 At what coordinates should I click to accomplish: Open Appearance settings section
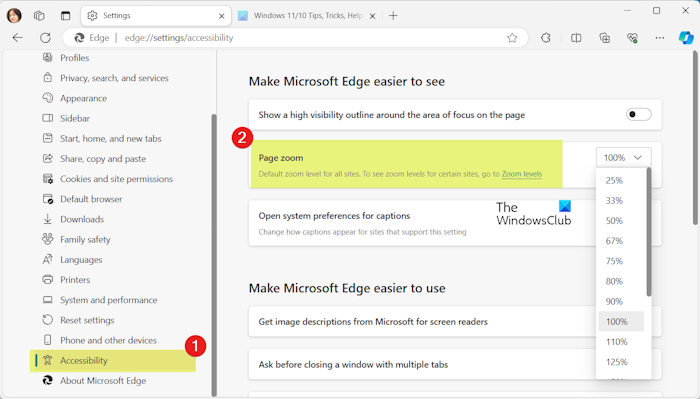click(83, 98)
